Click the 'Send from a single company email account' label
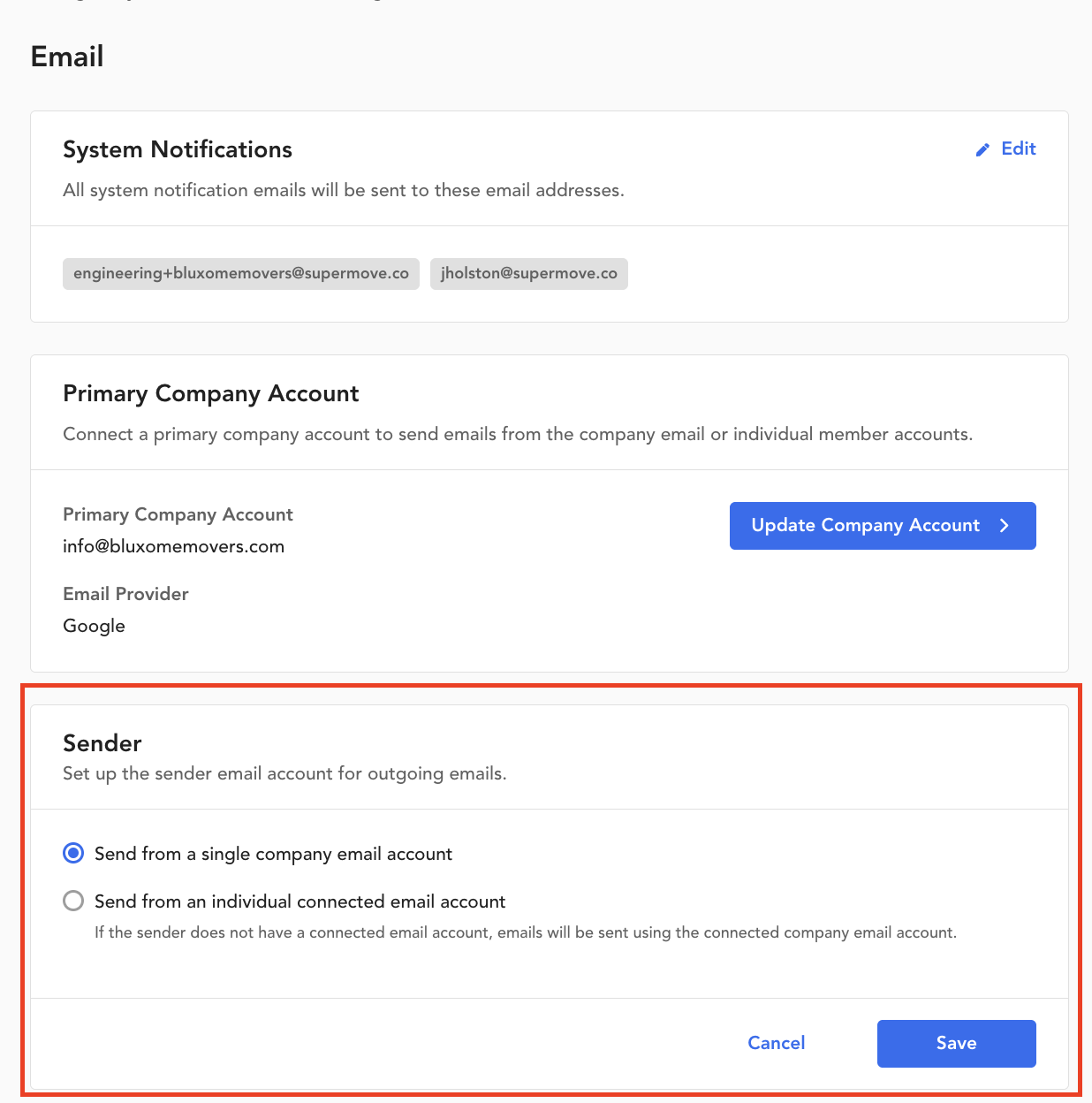Viewport: 1092px width, 1103px height. [273, 854]
